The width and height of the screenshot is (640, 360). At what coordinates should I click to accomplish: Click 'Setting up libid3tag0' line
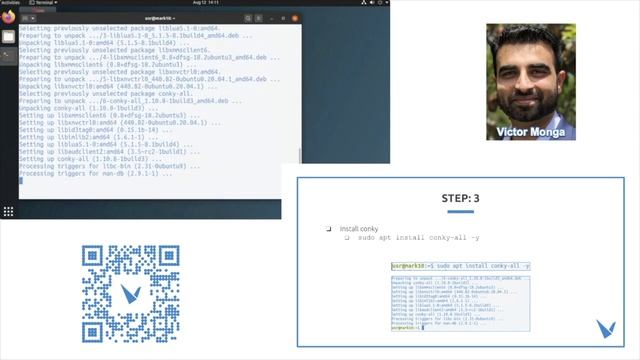click(x=96, y=130)
